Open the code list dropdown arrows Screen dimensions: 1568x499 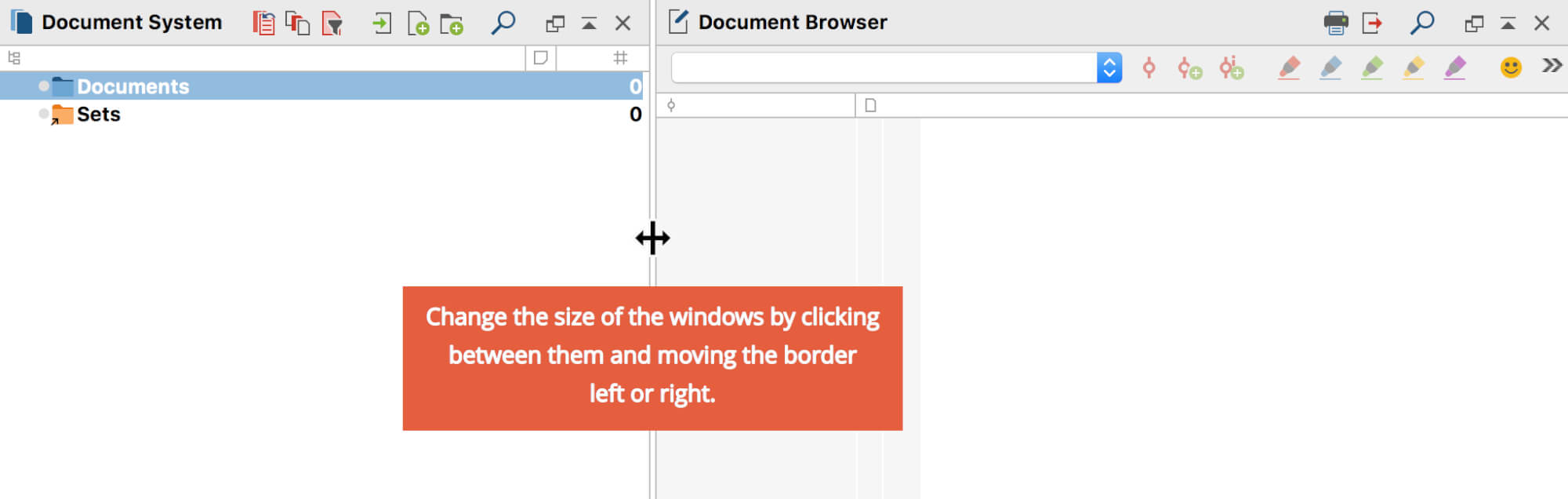(1109, 67)
